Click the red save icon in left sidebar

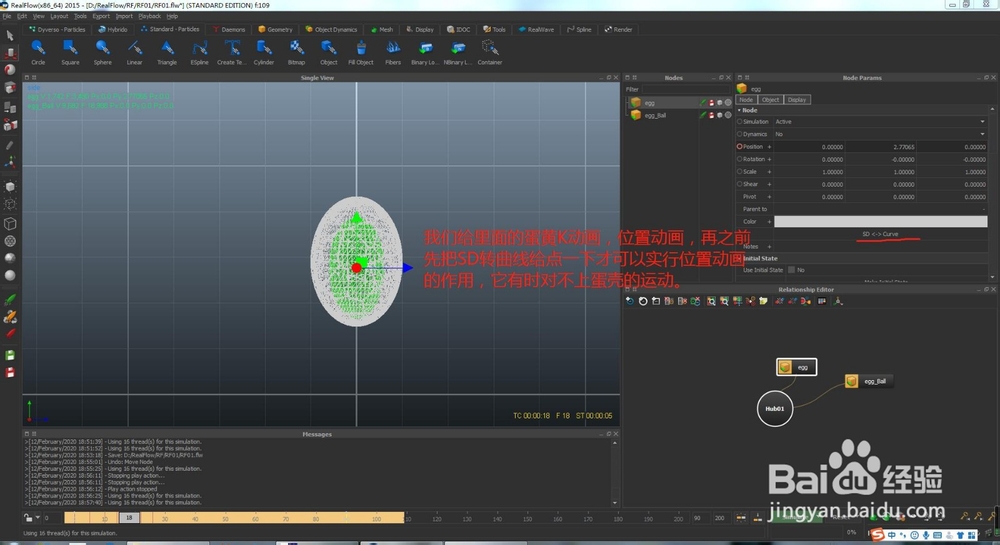(x=10, y=372)
